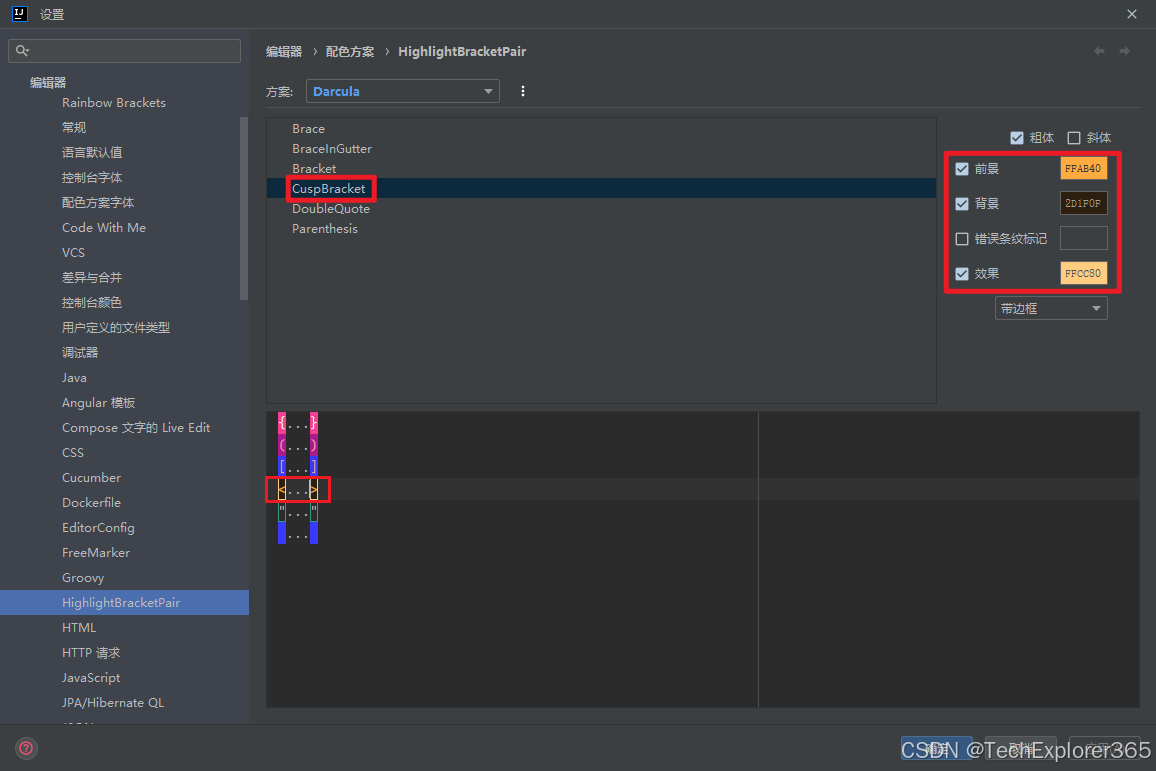The image size is (1156, 771).
Task: Uncheck the 前景 foreground checkbox
Action: click(x=962, y=169)
